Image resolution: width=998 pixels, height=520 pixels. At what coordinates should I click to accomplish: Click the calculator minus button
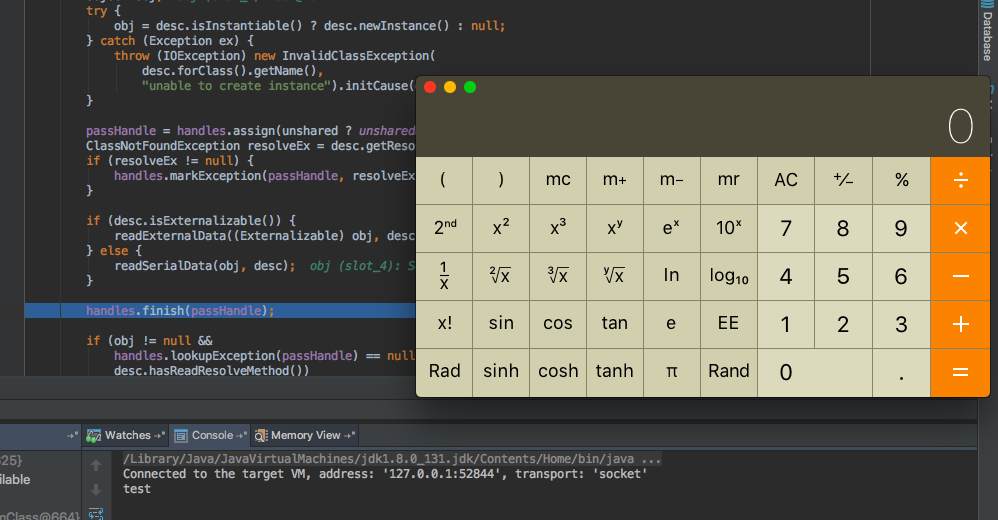pos(960,276)
